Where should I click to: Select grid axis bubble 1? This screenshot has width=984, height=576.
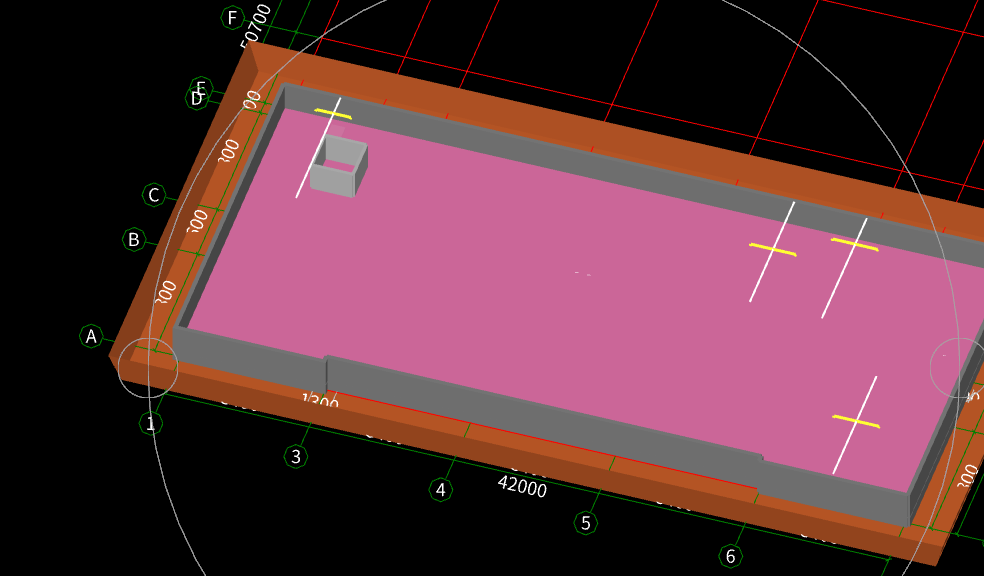[151, 424]
